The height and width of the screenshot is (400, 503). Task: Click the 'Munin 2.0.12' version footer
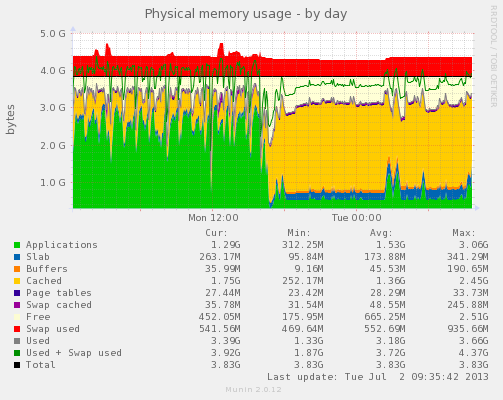click(253, 389)
